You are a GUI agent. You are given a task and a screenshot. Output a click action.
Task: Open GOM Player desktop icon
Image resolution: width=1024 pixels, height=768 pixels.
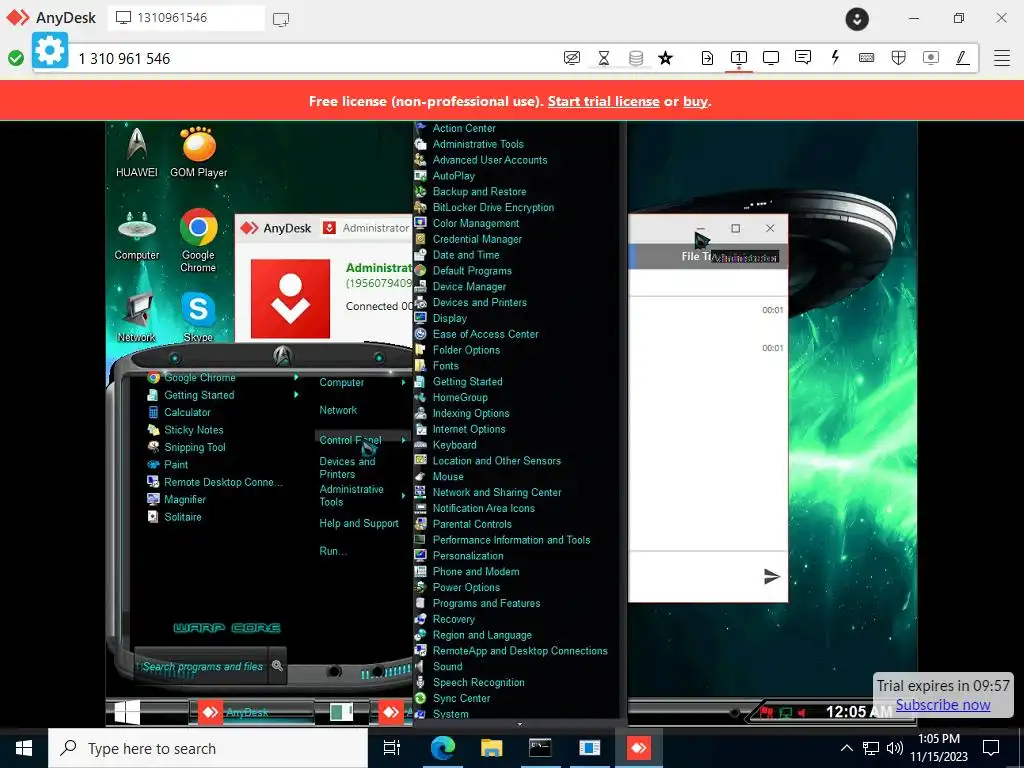[x=199, y=152]
